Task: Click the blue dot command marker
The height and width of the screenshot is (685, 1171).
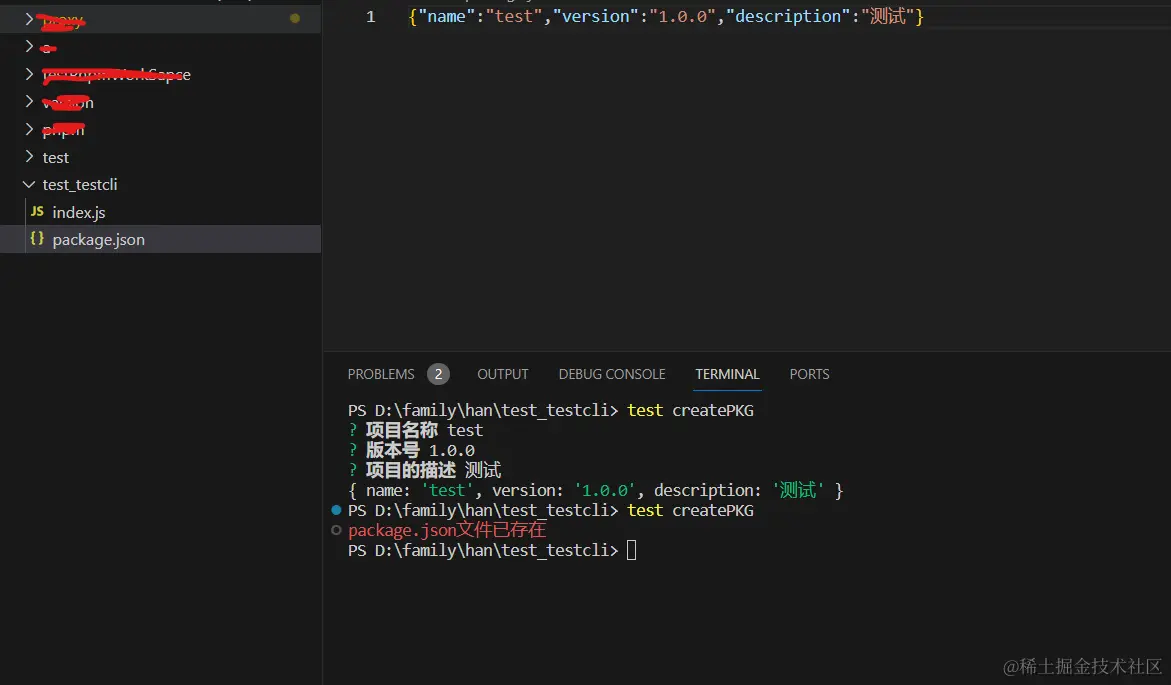Action: pos(336,510)
